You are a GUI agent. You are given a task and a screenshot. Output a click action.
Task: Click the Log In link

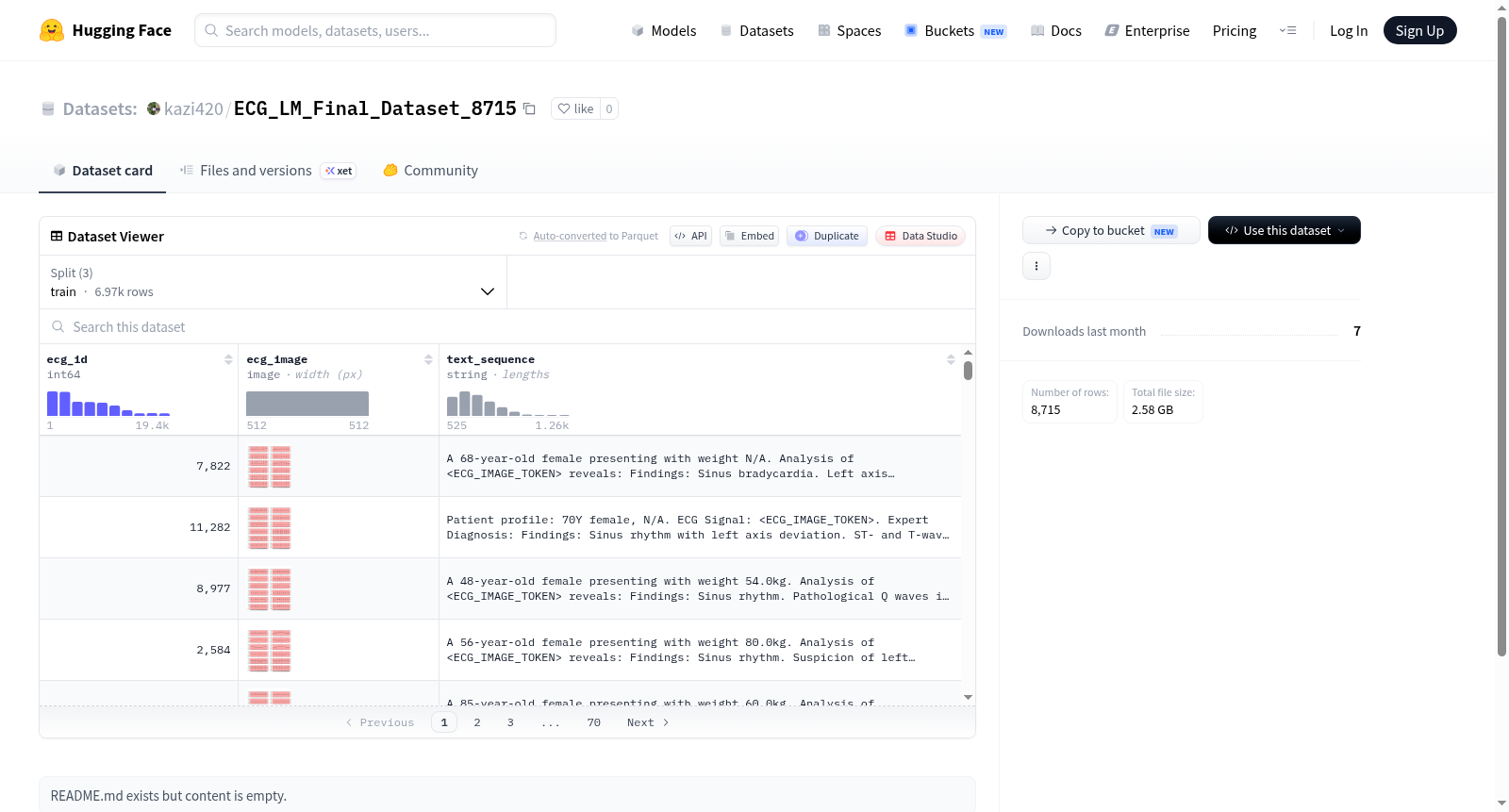tap(1349, 31)
